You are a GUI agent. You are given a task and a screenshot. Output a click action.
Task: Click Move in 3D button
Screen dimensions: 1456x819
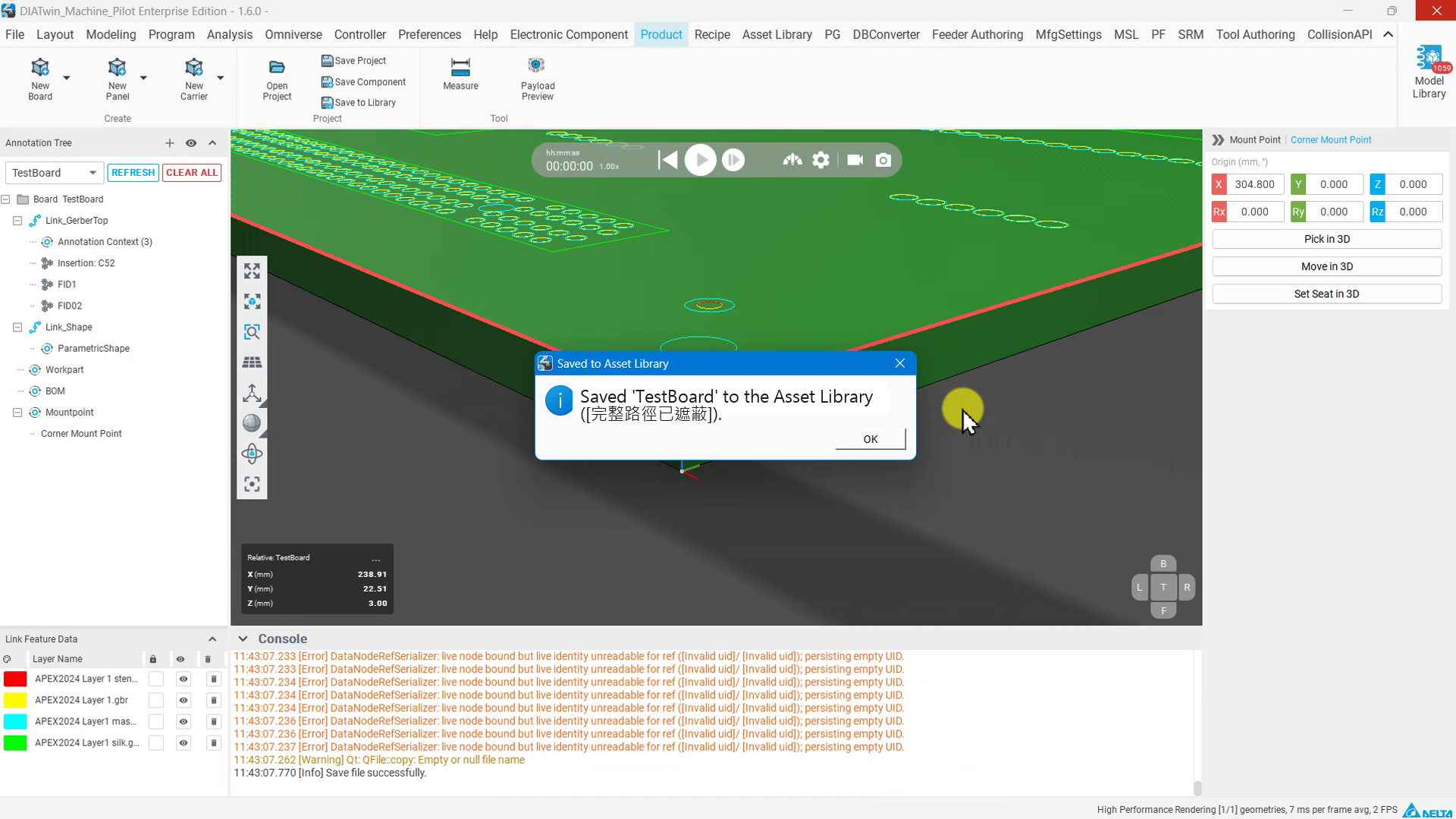click(x=1327, y=266)
